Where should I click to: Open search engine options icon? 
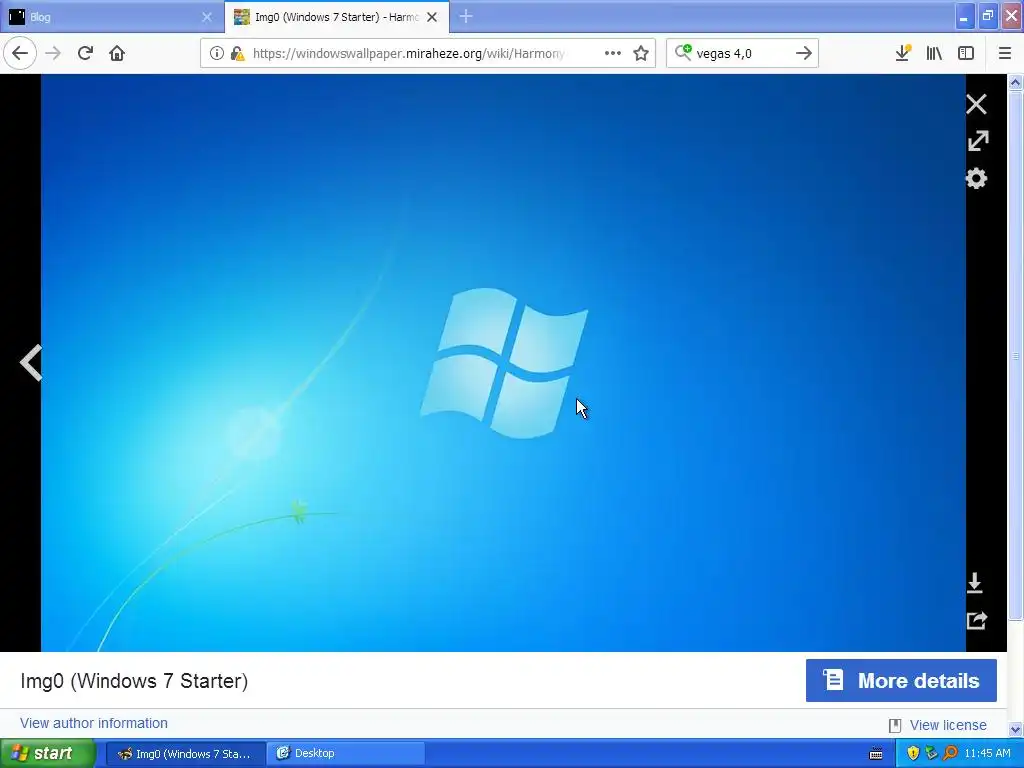point(683,52)
